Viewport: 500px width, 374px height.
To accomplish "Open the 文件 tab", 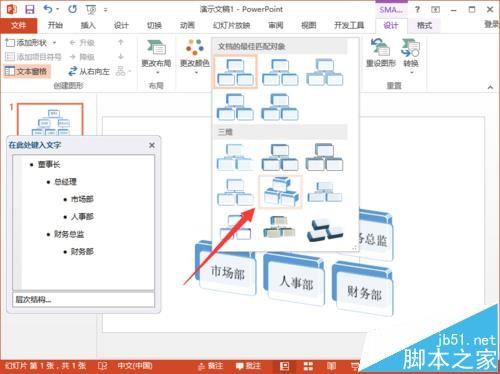I will [x=18, y=26].
